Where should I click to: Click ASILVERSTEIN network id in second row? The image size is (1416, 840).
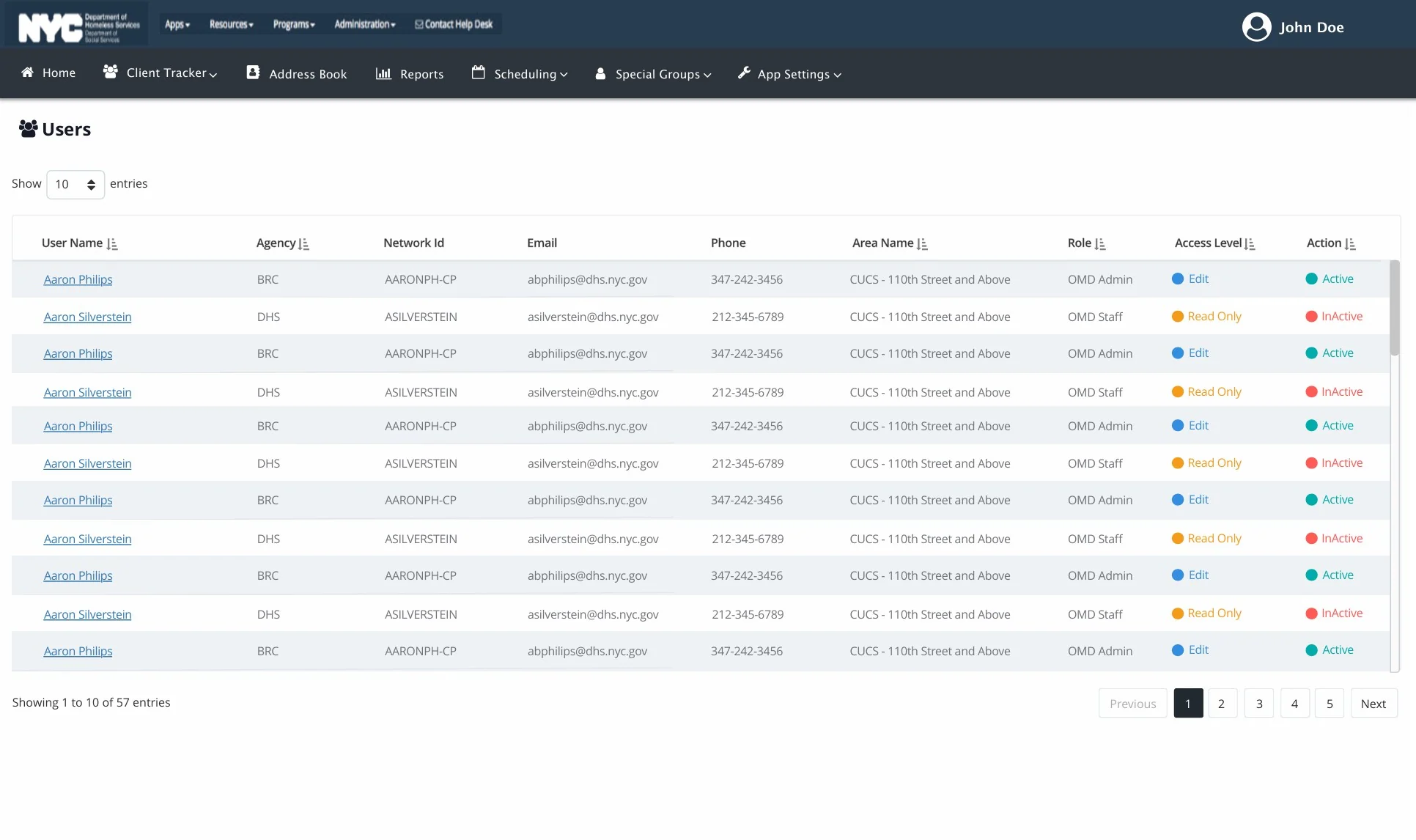click(421, 317)
